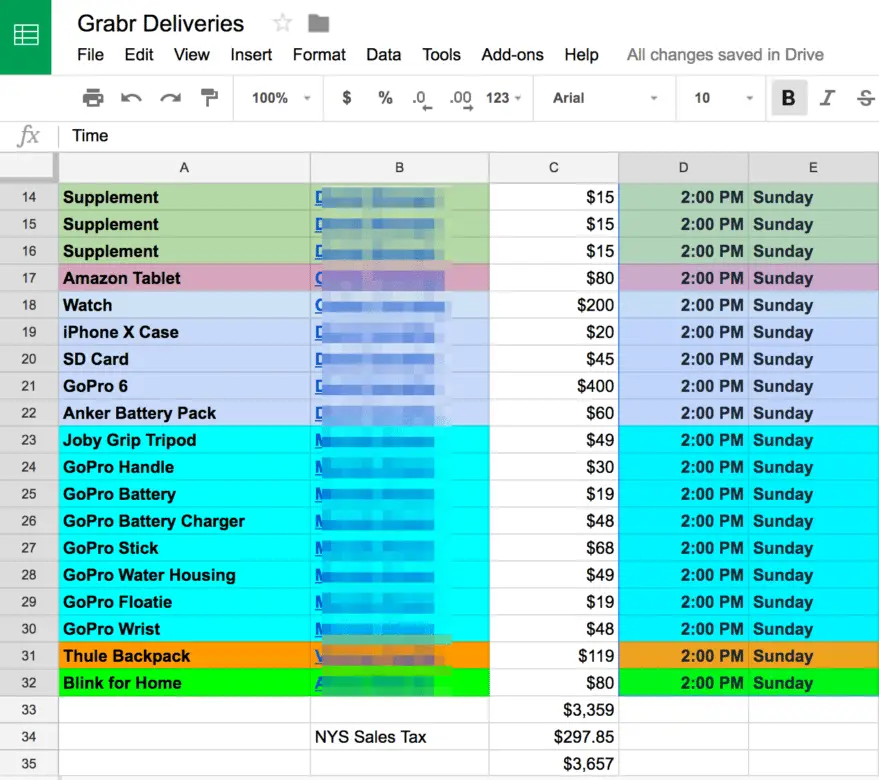Format selection as percent
Image resolution: width=879 pixels, height=780 pixels.
(385, 98)
